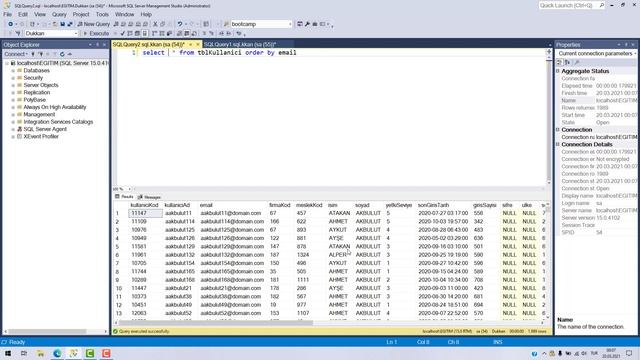
Task: Open the Window menu
Action: (x=124, y=14)
